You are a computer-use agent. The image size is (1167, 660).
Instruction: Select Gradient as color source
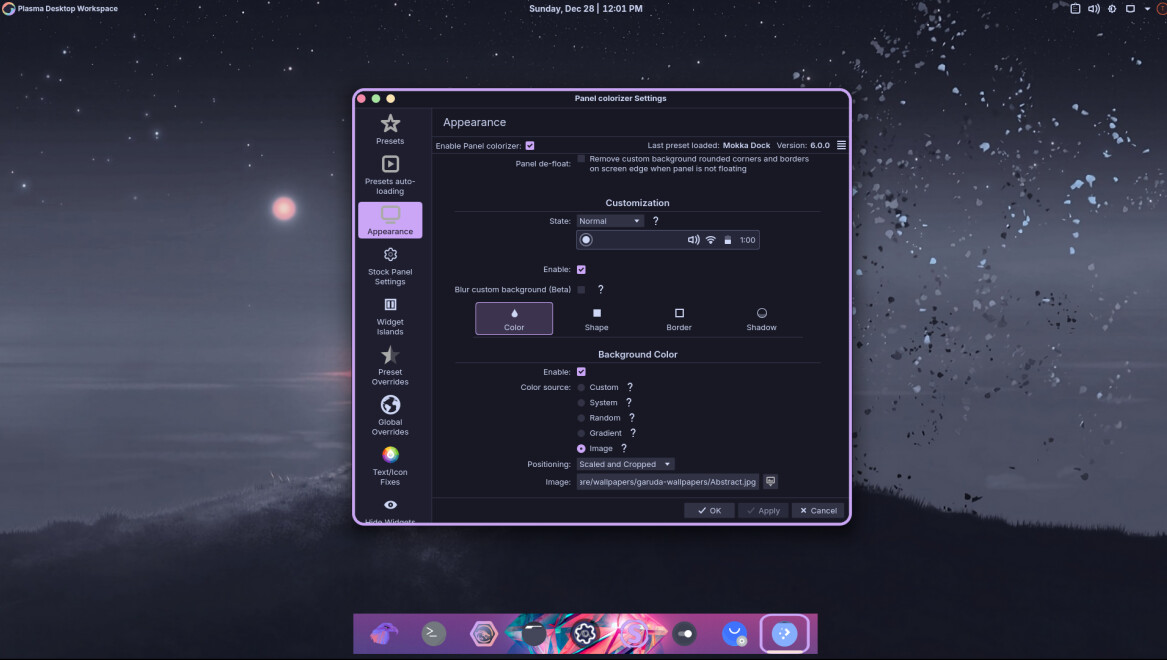coord(582,433)
